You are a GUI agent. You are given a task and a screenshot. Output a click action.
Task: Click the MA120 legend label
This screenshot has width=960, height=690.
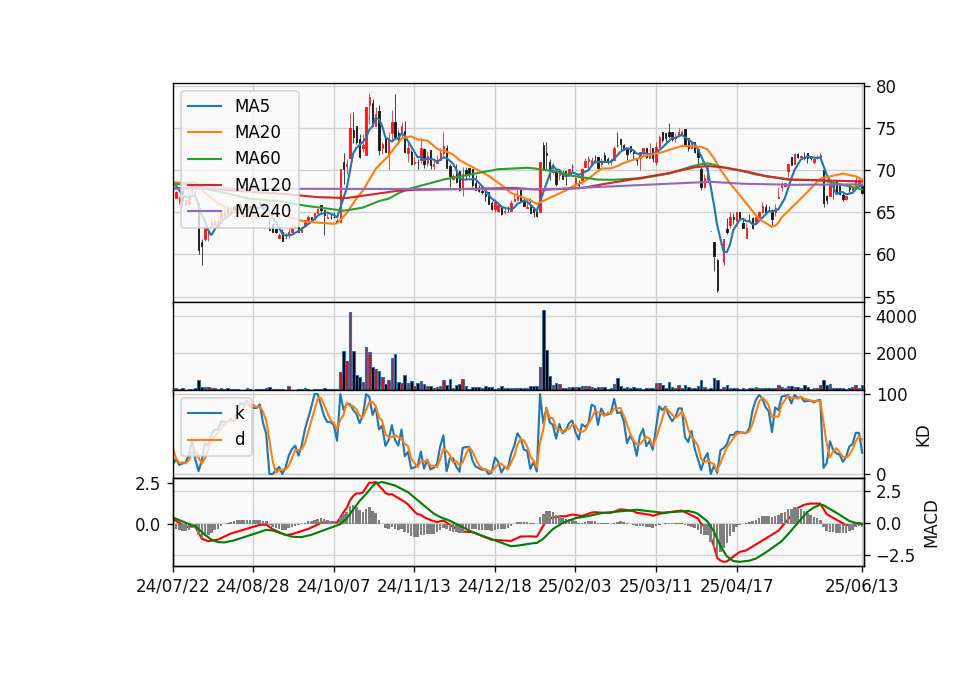(x=263, y=184)
